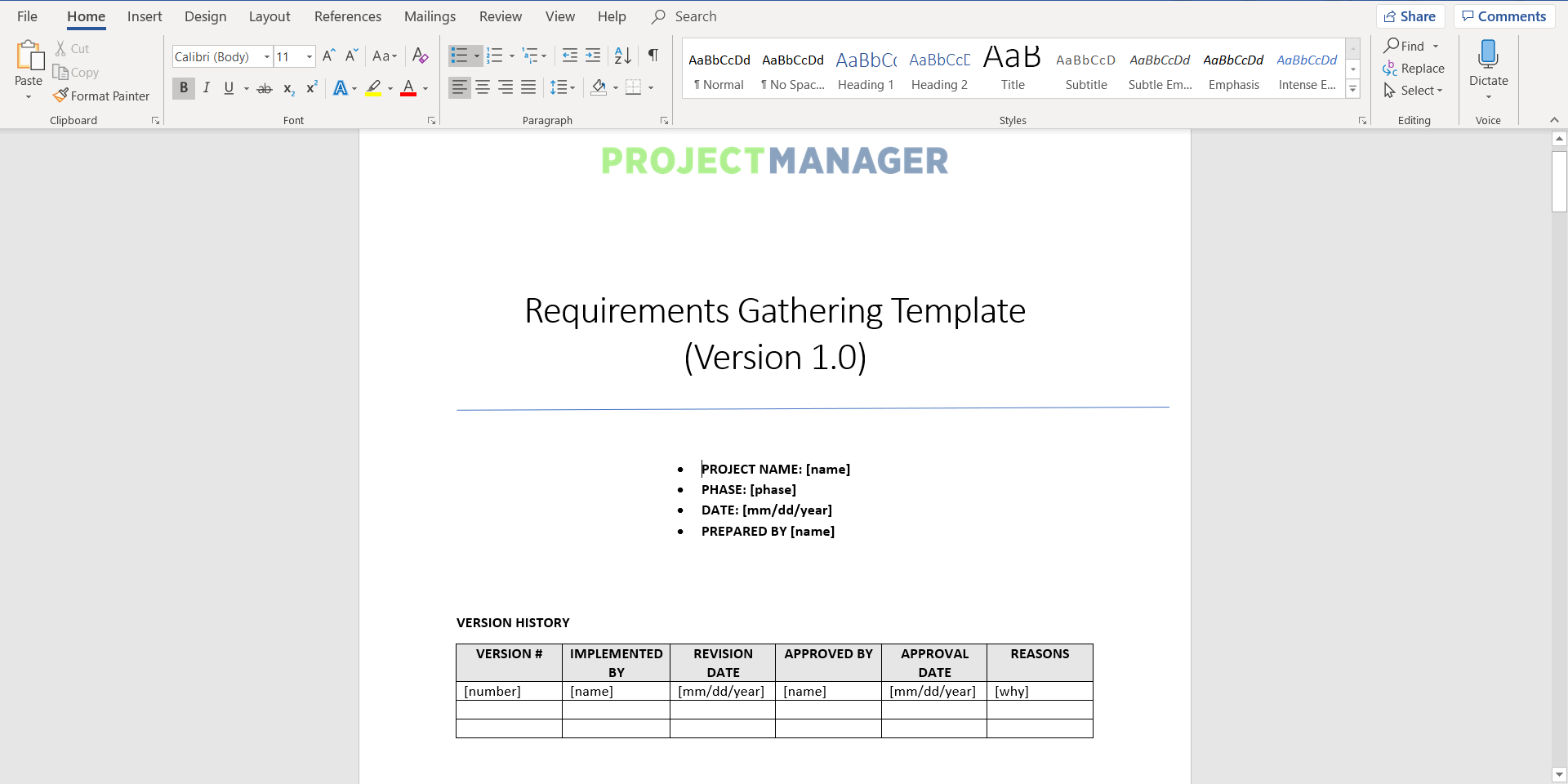Sort text alphabetically with A-Z icon
Image resolution: width=1568 pixels, height=784 pixels.
pos(623,56)
